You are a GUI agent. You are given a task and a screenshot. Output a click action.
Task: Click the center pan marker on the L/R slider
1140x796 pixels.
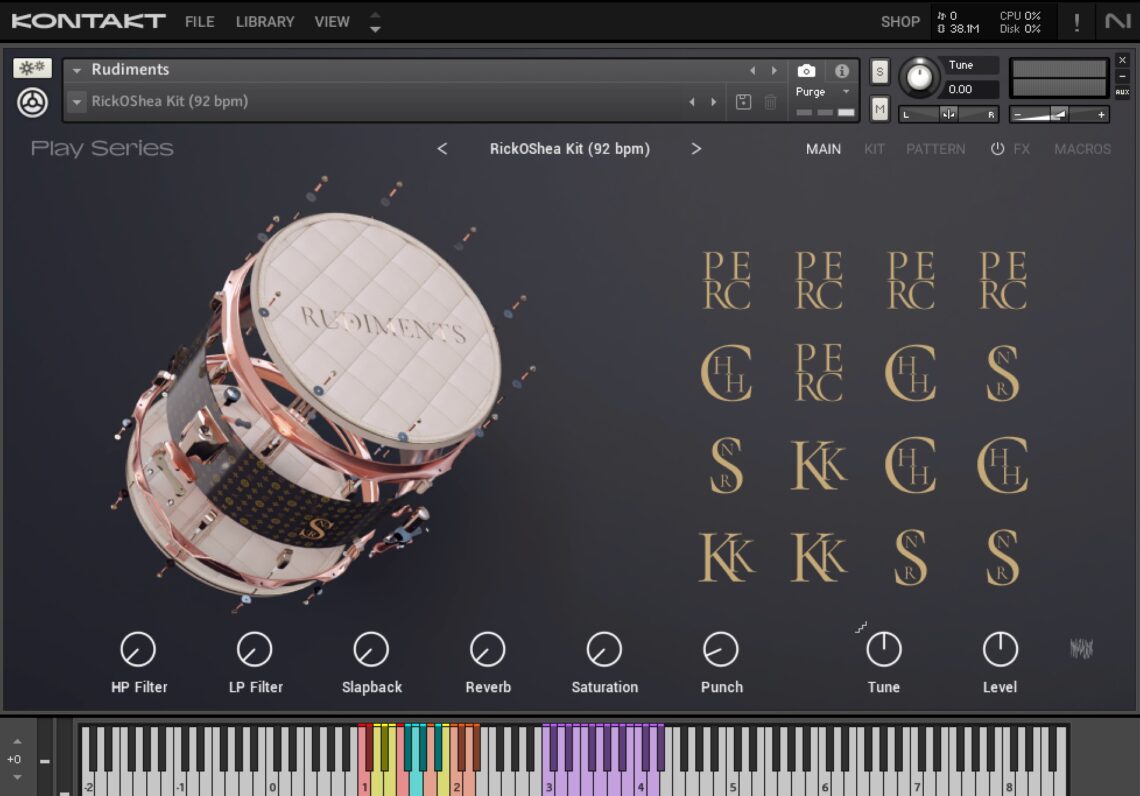[x=948, y=114]
